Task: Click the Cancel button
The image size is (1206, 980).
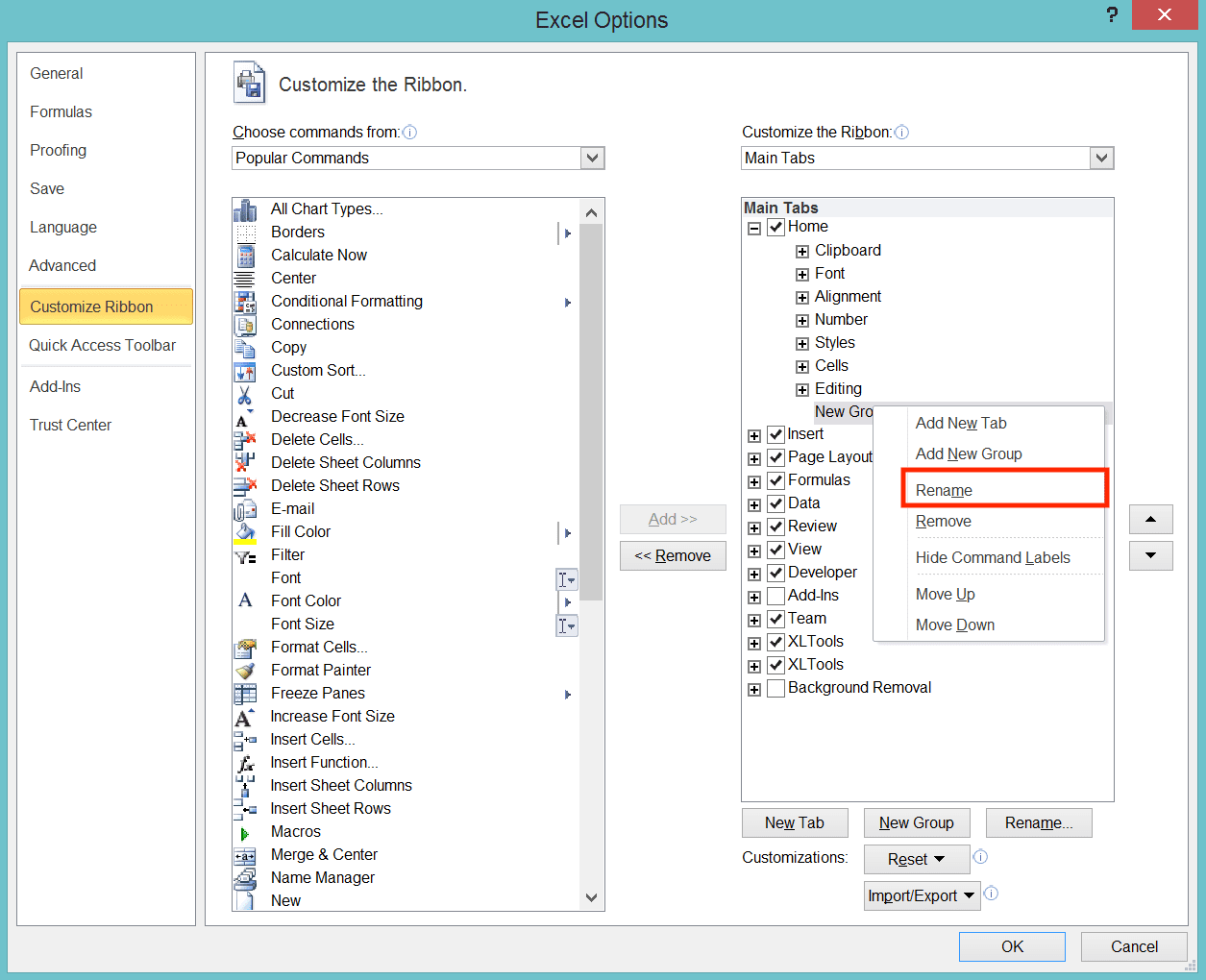Action: click(x=1134, y=946)
